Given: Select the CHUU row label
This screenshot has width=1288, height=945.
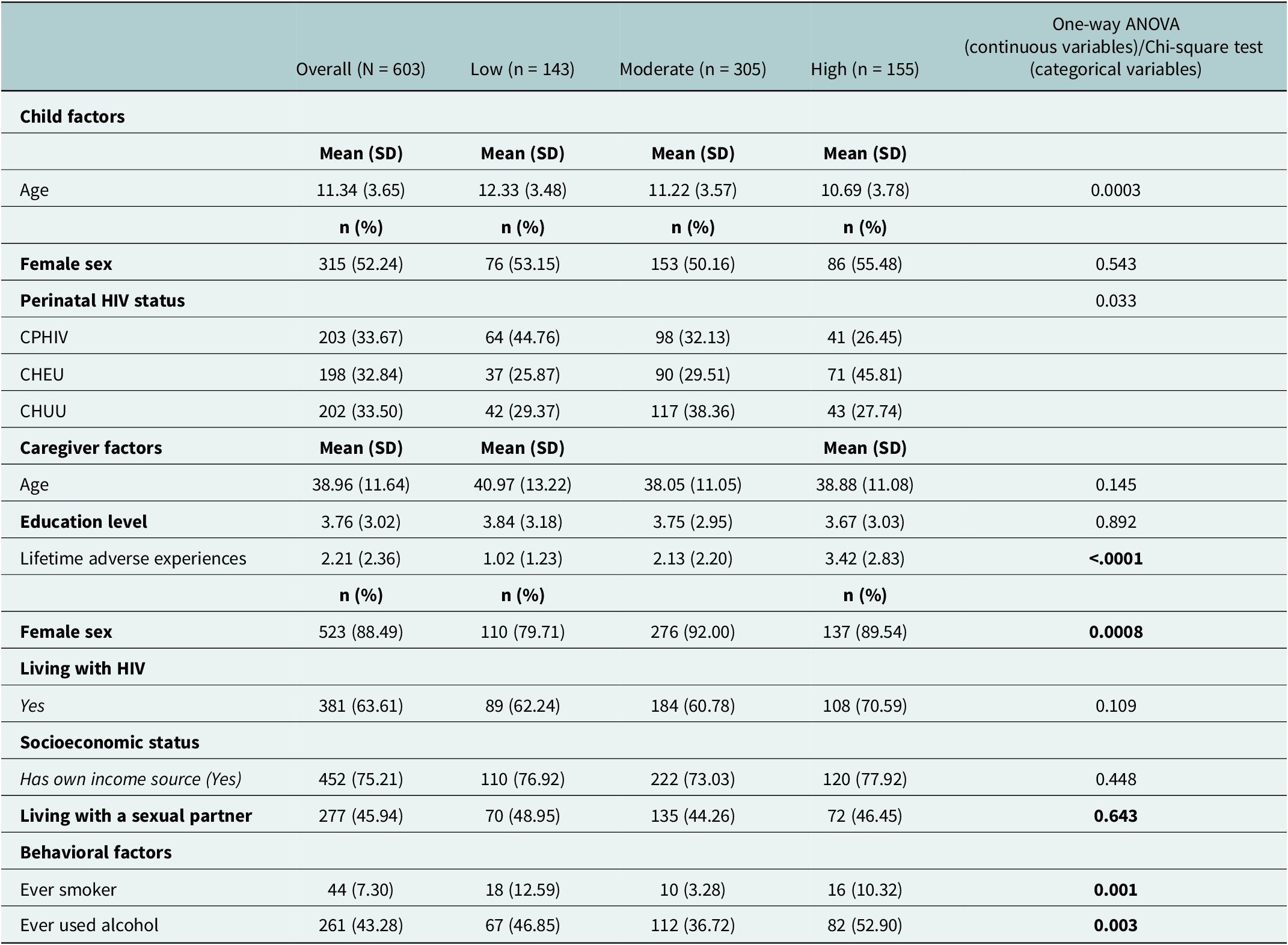Looking at the screenshot, I should 43,411.
